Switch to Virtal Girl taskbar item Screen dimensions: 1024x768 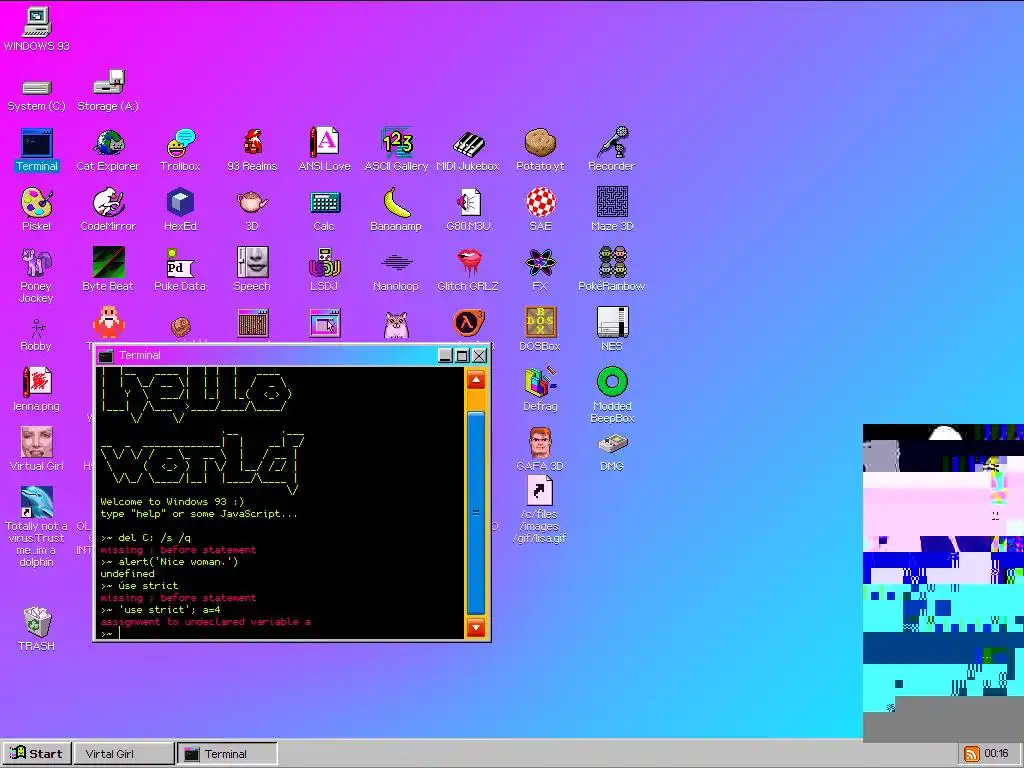(124, 754)
